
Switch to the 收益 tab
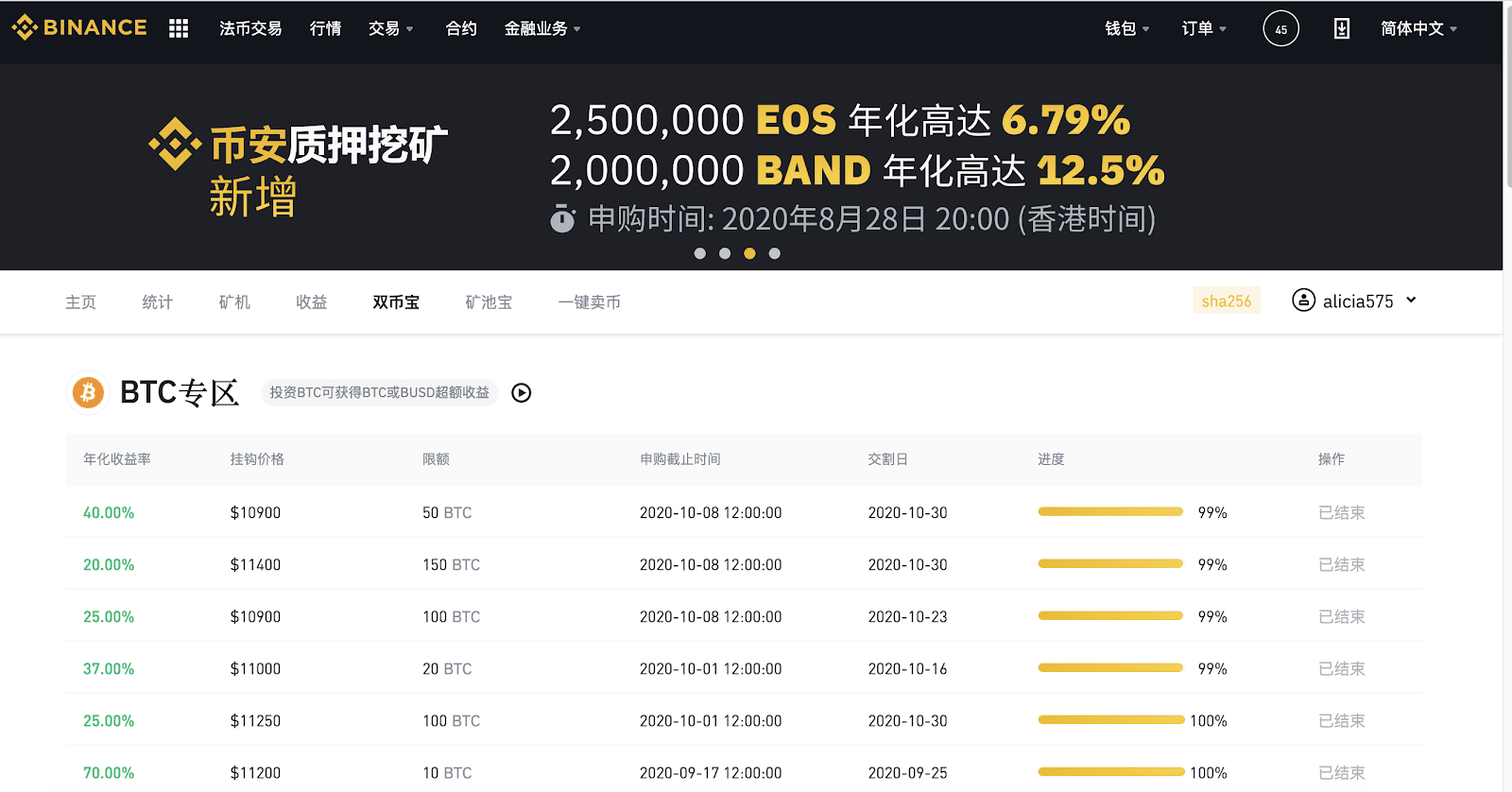pyautogui.click(x=312, y=302)
